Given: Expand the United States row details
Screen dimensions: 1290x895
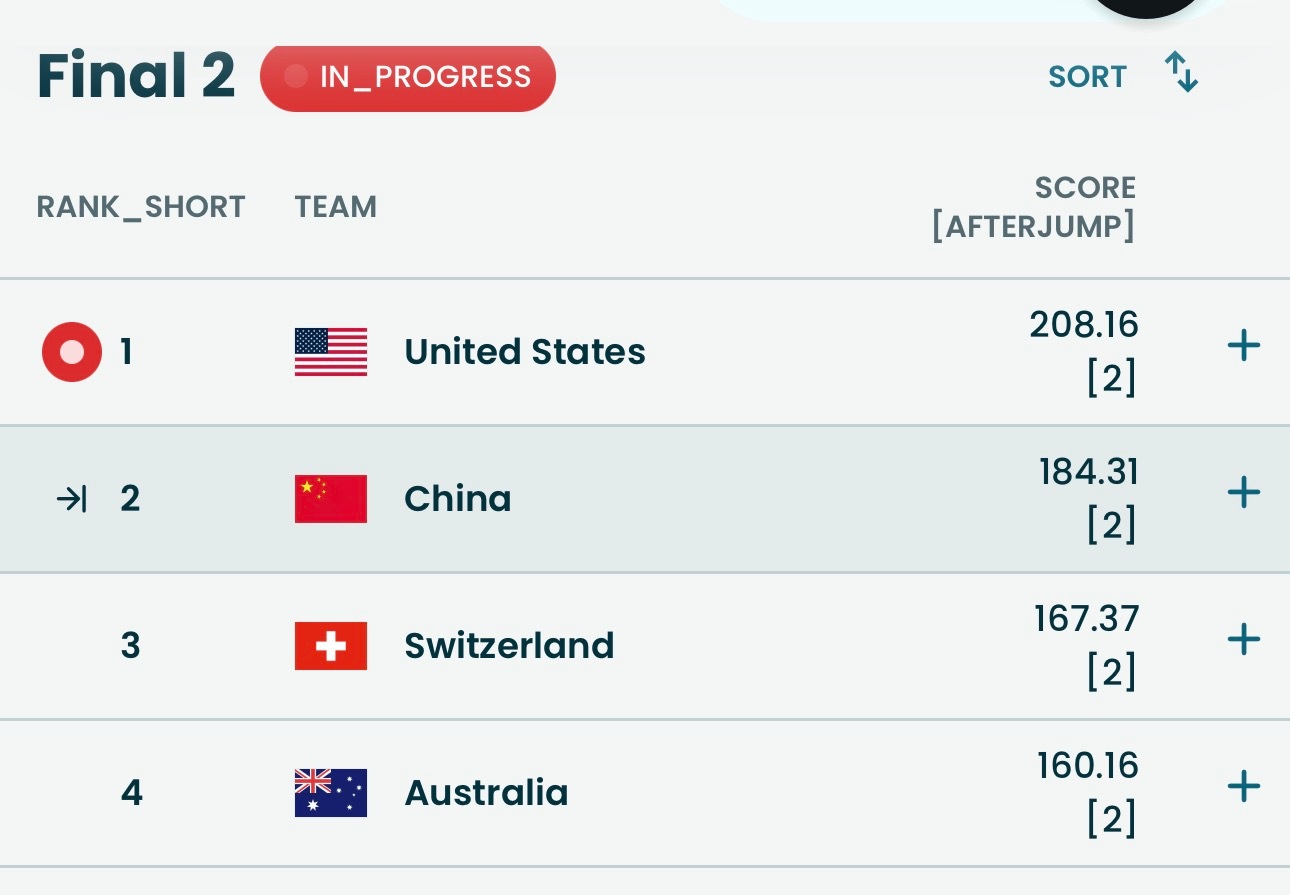Looking at the screenshot, I should click(1243, 346).
